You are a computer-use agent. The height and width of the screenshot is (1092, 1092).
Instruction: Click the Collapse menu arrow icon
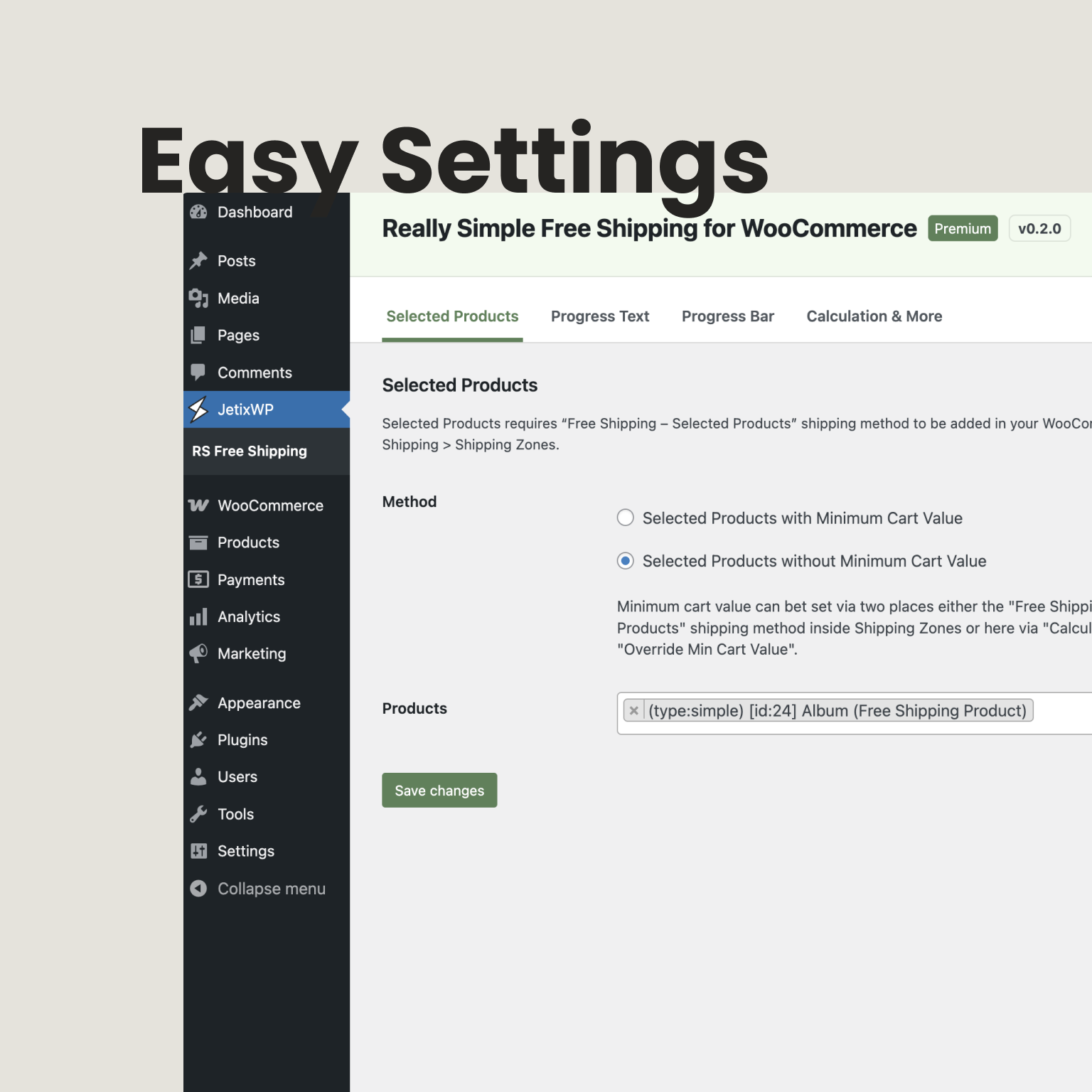pos(198,889)
